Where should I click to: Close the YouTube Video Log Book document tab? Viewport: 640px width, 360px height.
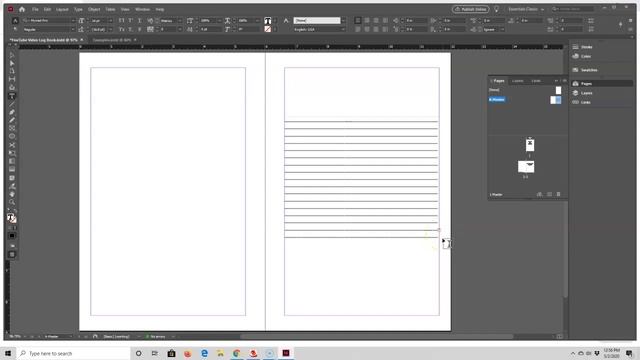click(82, 40)
